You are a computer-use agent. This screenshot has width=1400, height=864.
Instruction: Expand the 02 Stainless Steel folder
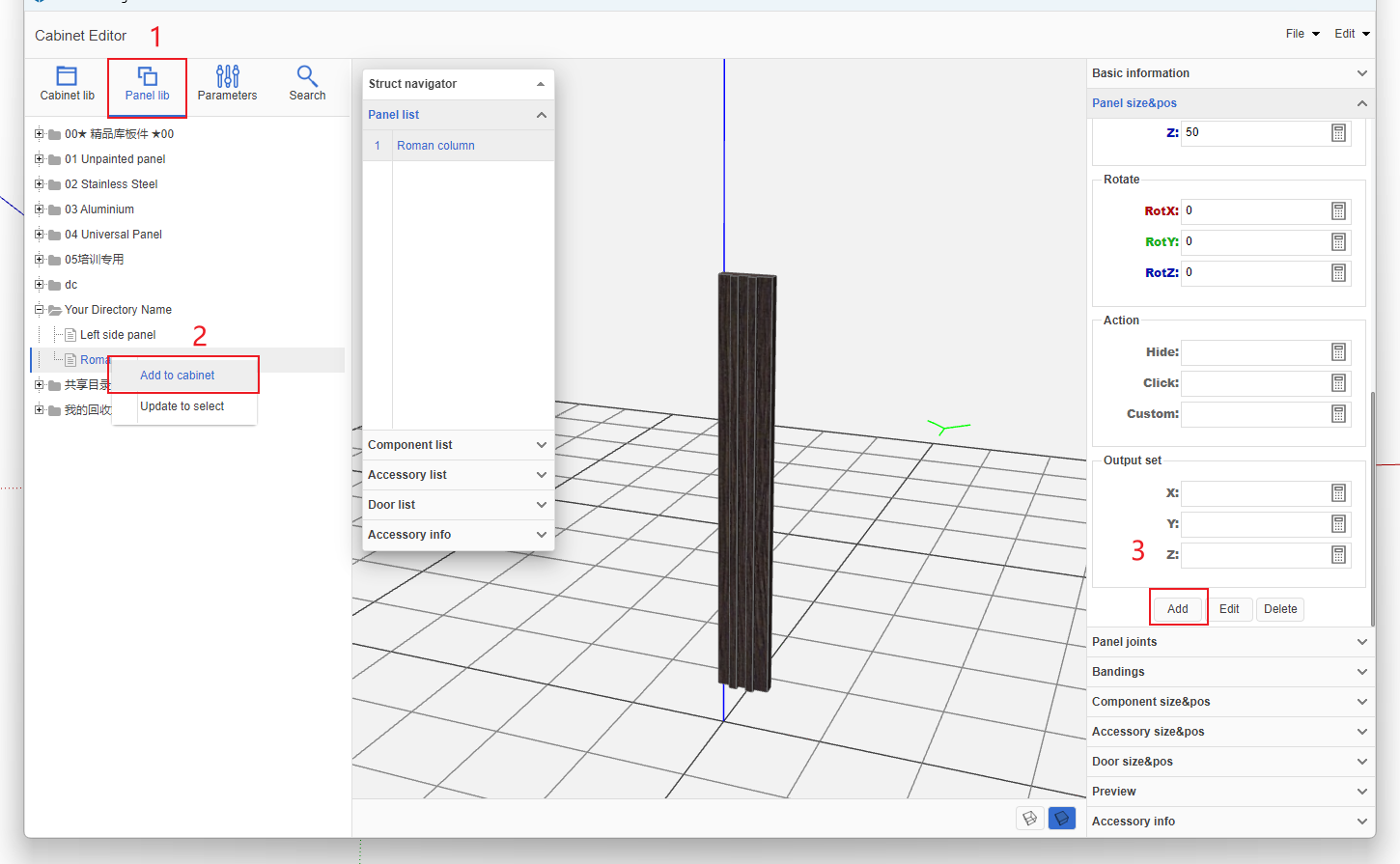(x=40, y=184)
